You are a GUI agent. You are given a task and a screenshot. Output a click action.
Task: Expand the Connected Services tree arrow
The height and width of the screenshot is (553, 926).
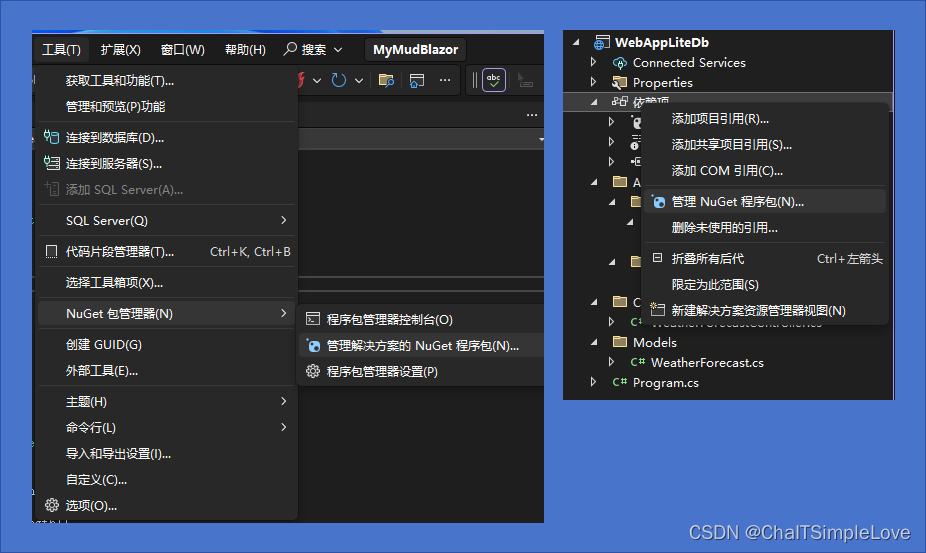594,62
